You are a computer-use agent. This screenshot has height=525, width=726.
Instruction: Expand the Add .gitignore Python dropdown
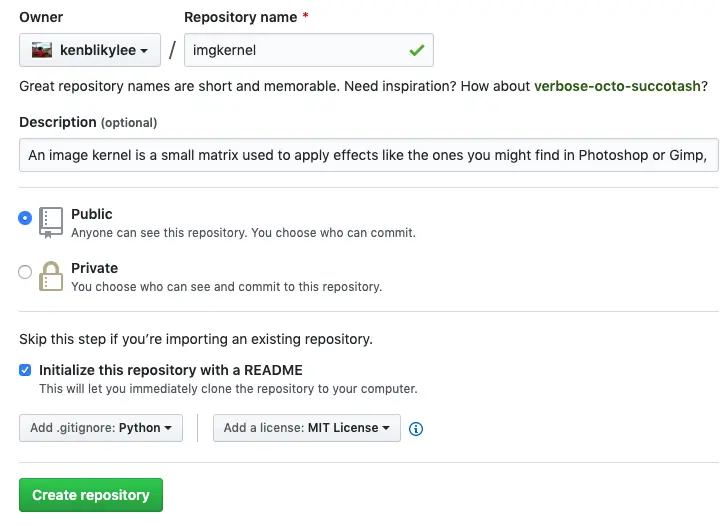(x=100, y=428)
